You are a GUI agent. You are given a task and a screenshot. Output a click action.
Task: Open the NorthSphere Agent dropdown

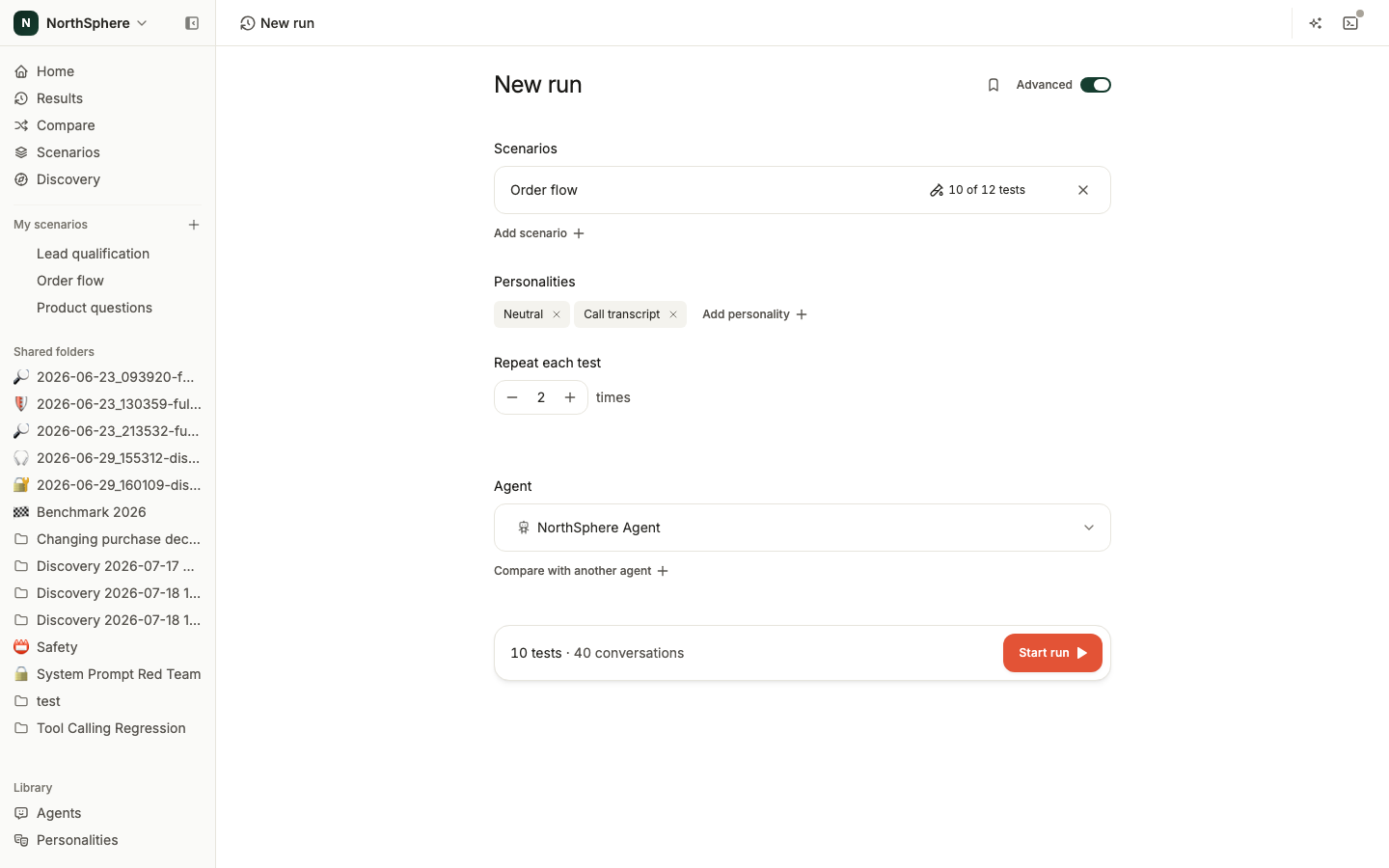point(803,528)
